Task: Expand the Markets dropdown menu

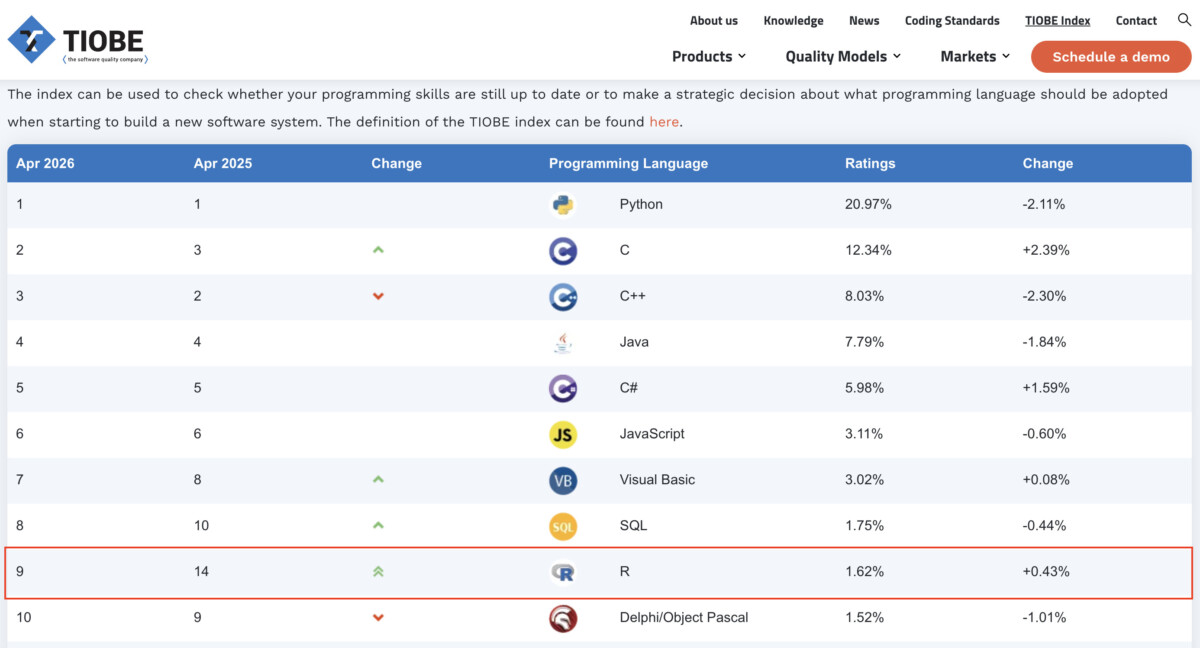Action: (975, 56)
